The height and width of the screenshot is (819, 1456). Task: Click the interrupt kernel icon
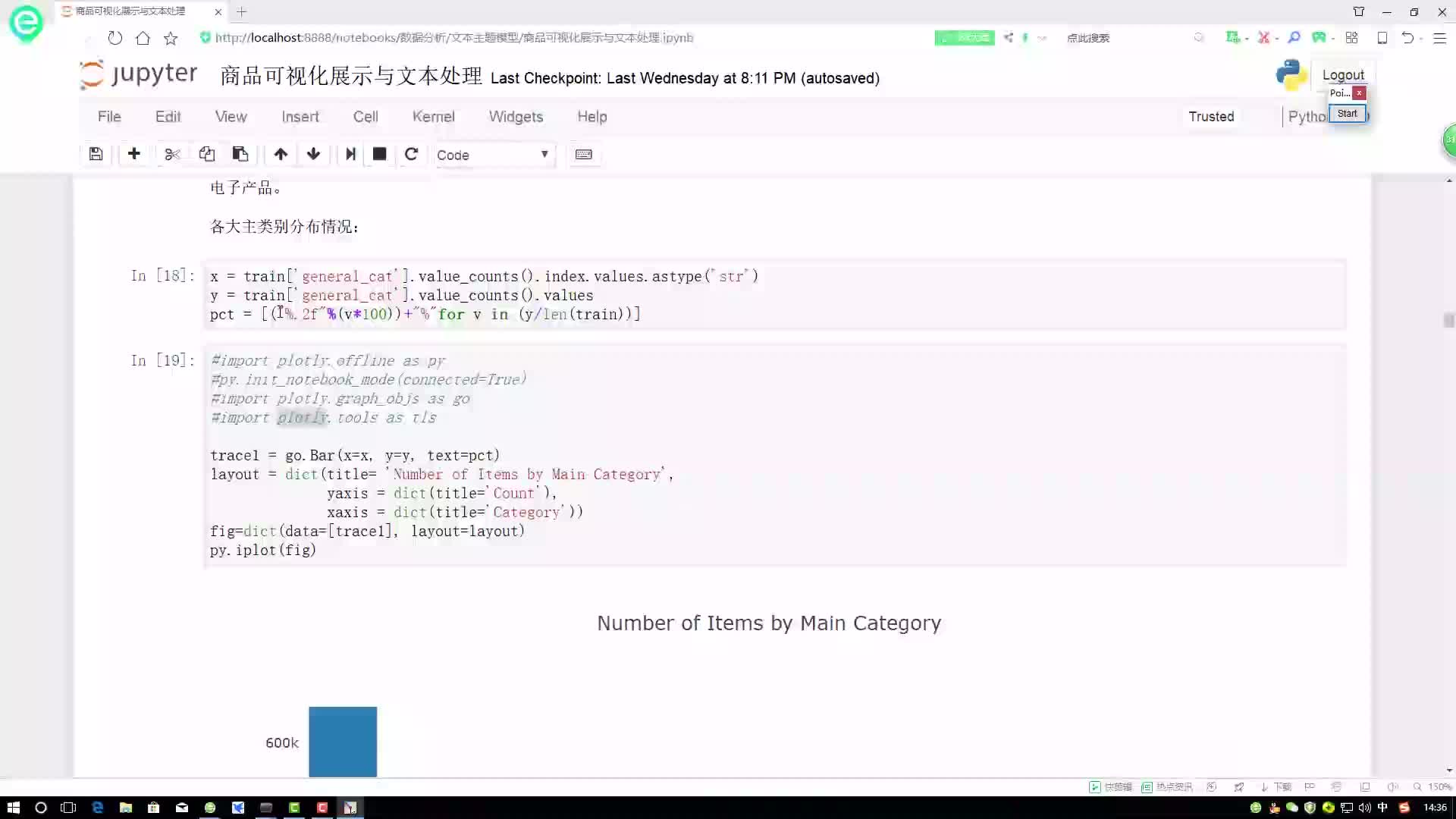point(379,154)
